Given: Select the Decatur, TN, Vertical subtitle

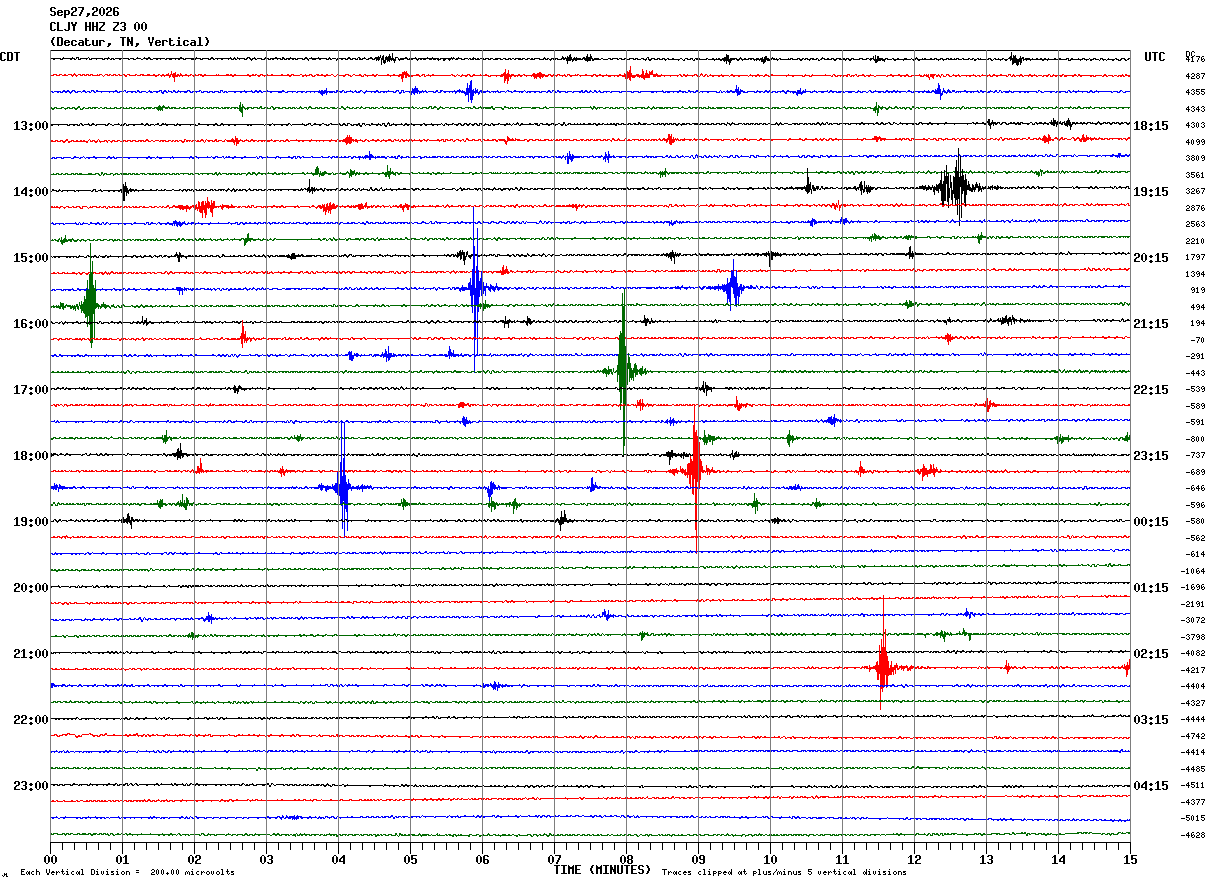Looking at the screenshot, I should [x=130, y=42].
